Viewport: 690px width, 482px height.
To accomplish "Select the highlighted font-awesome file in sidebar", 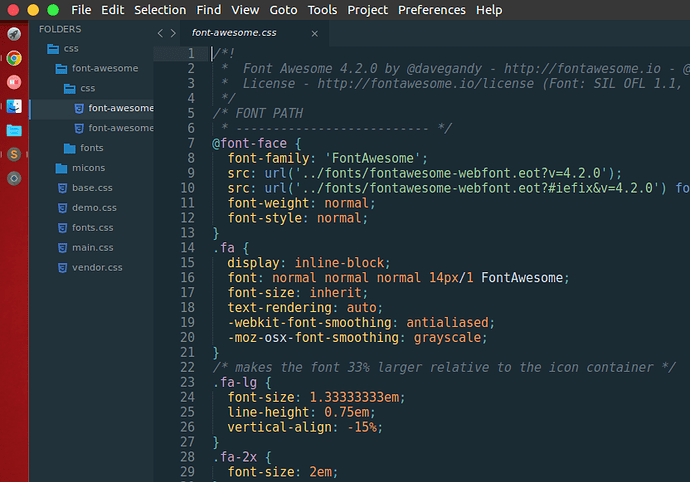I will click(x=92, y=108).
